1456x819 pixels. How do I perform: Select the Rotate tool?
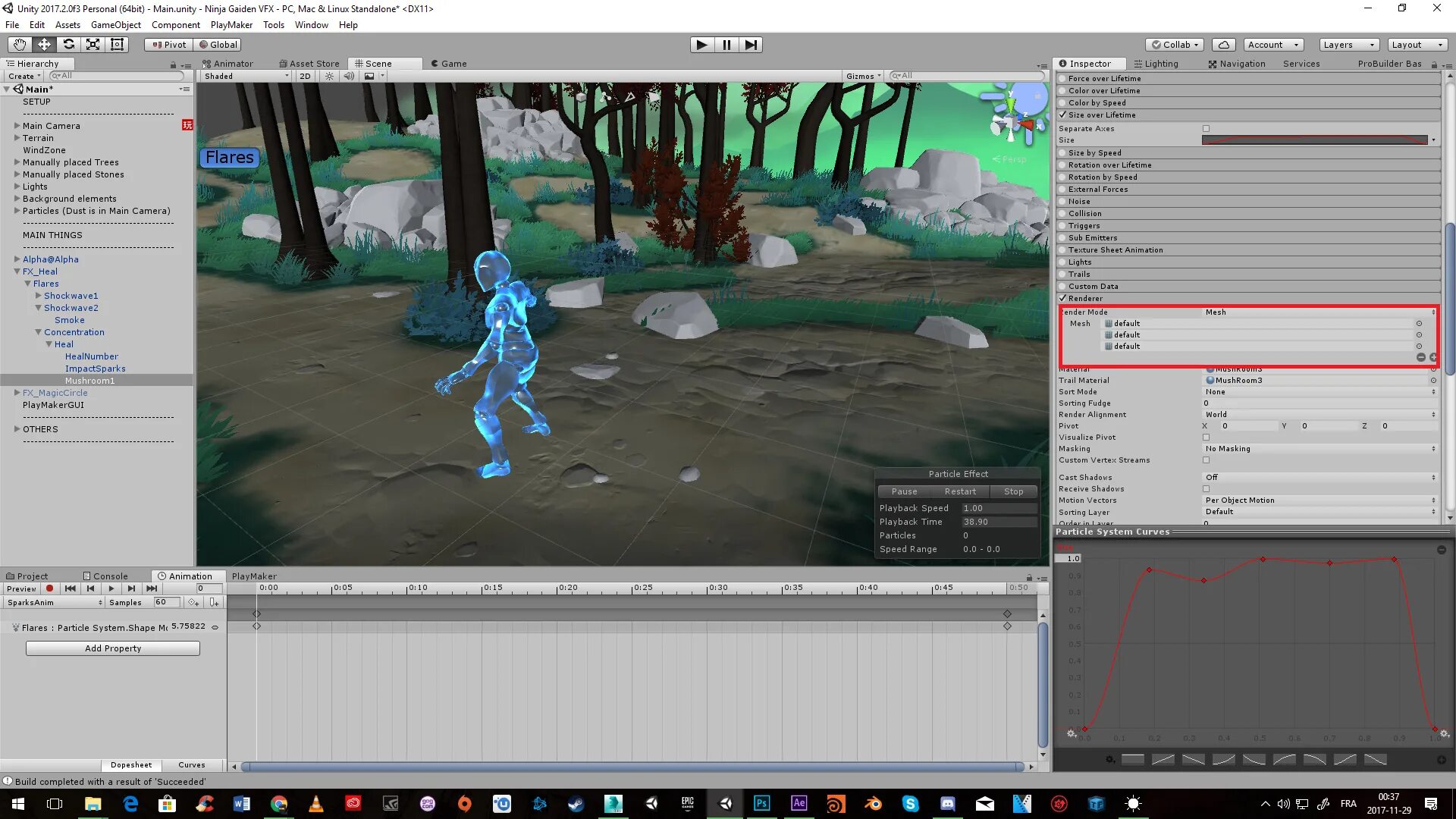click(68, 45)
